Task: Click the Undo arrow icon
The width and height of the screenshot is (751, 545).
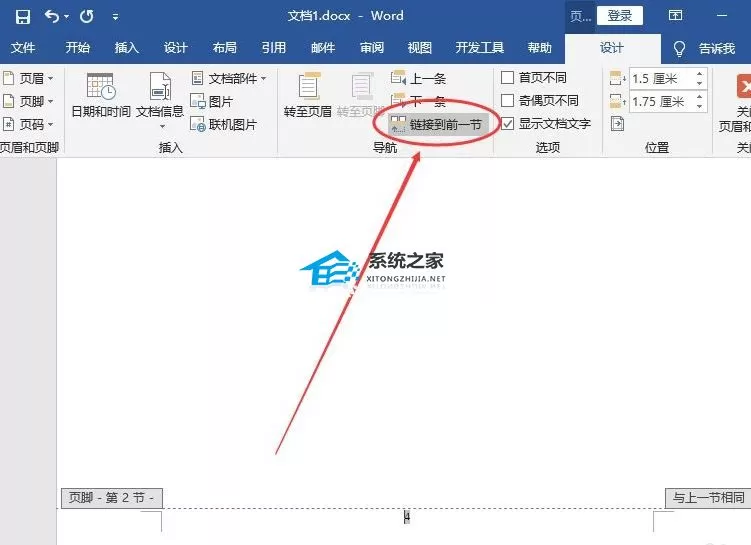Action: click(52, 17)
